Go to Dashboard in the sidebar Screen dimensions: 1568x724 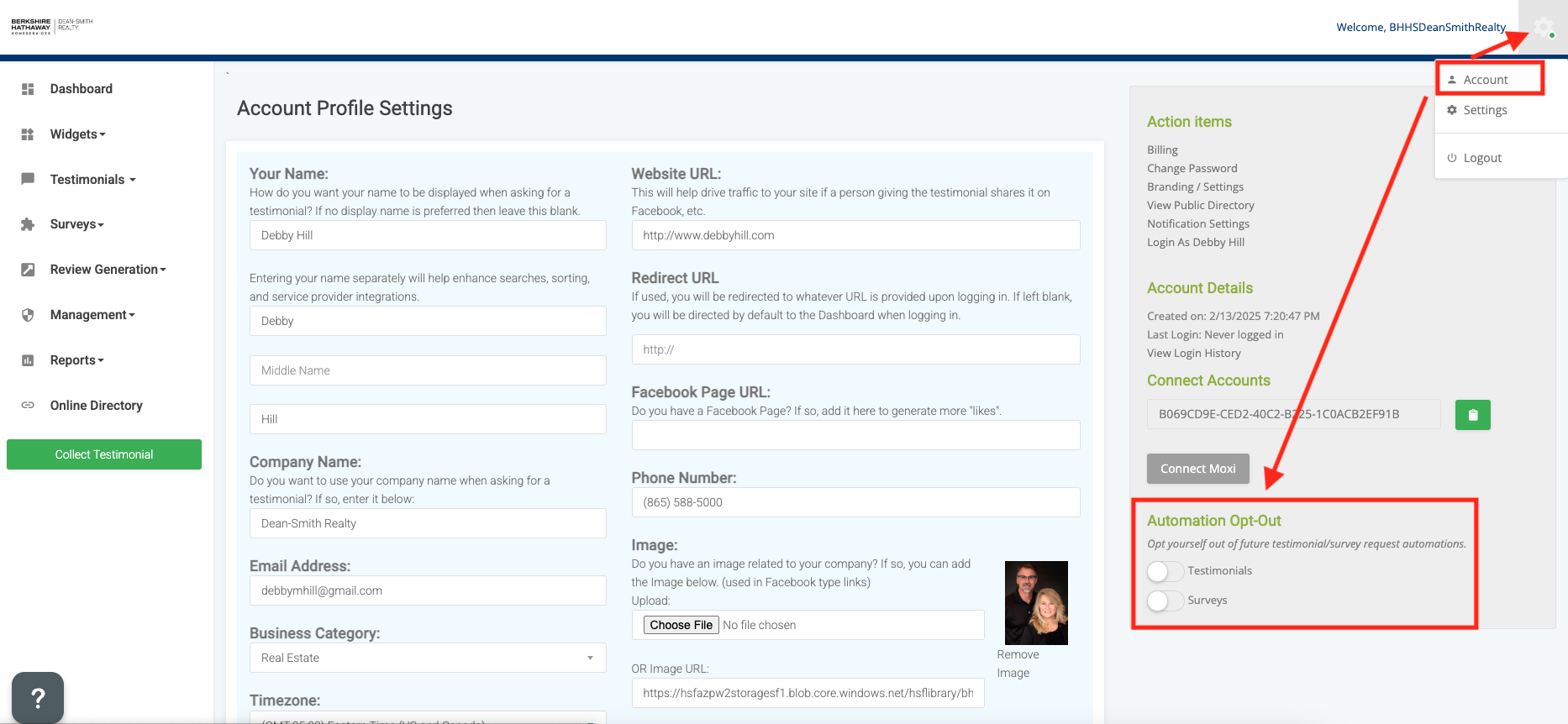[81, 89]
